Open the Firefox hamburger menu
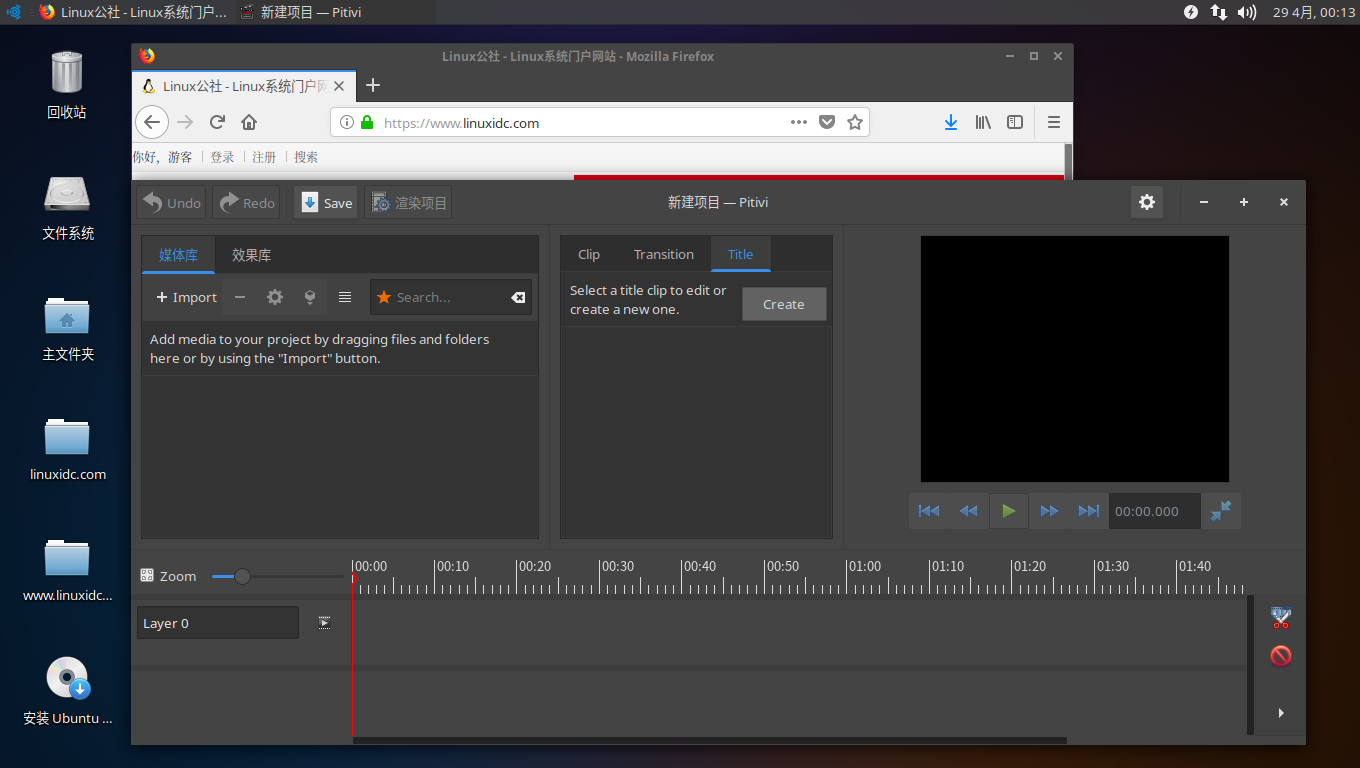 click(1053, 122)
